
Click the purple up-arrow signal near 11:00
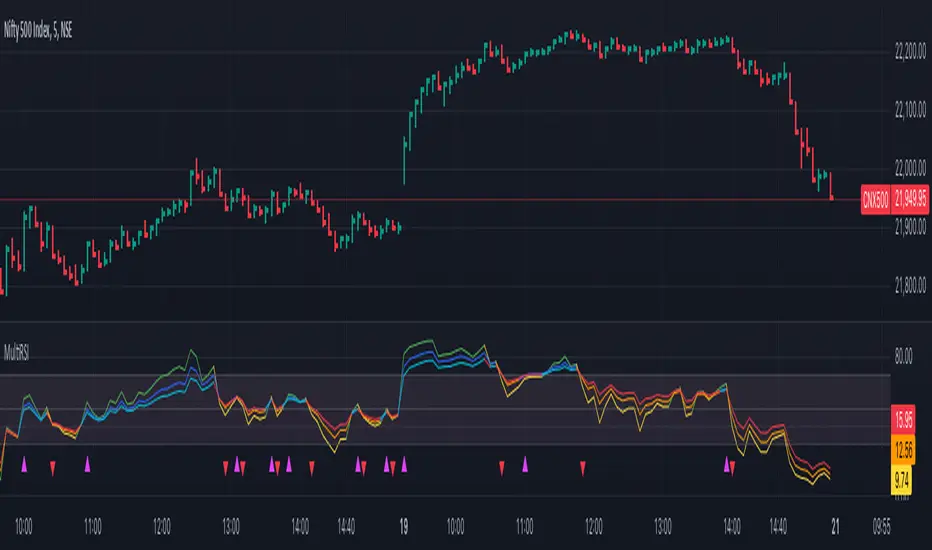[x=87, y=464]
